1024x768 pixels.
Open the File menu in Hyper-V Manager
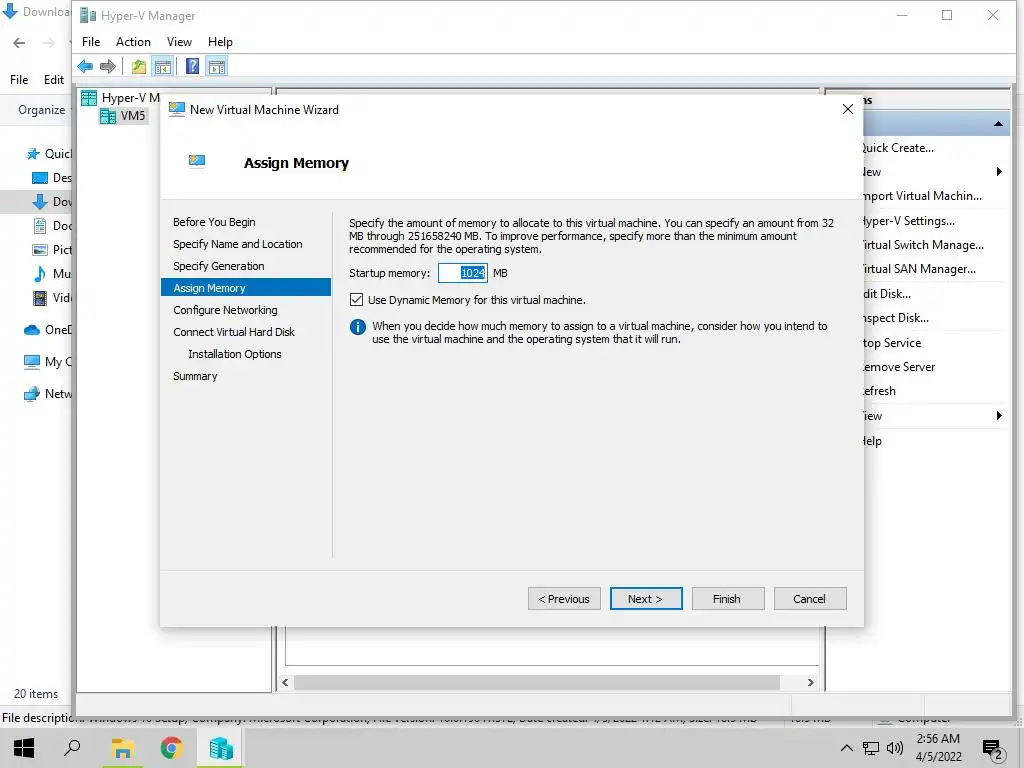tap(91, 42)
